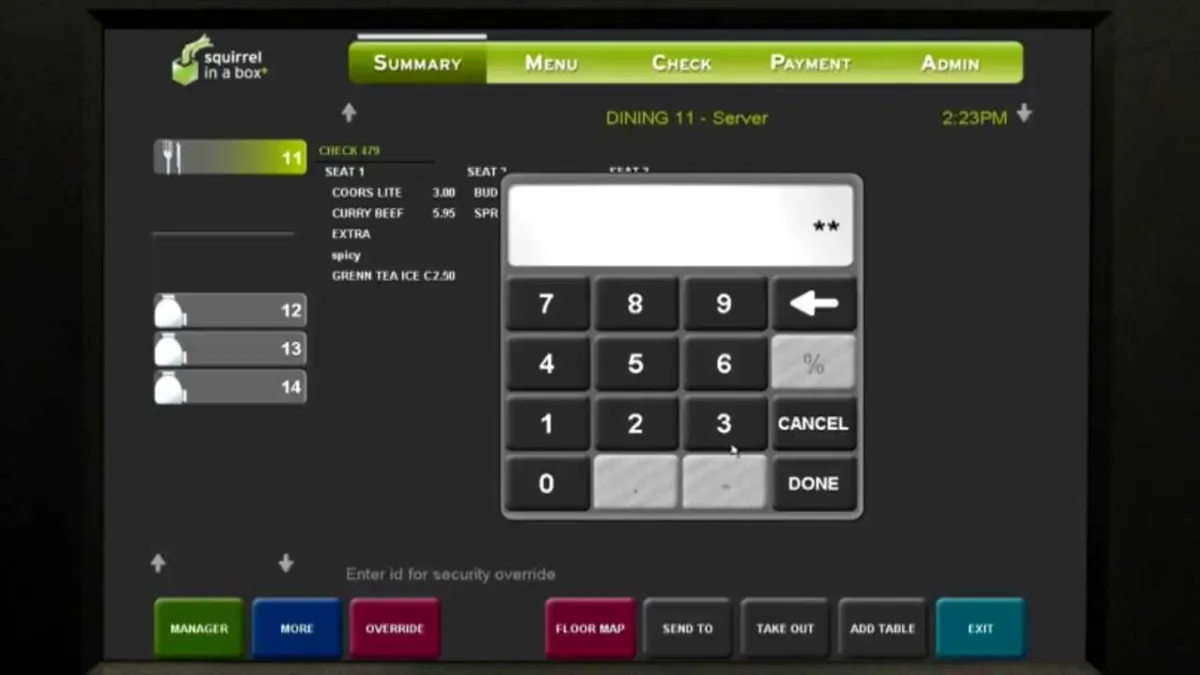
Task: Select the Coors Lite item
Action: click(x=393, y=193)
